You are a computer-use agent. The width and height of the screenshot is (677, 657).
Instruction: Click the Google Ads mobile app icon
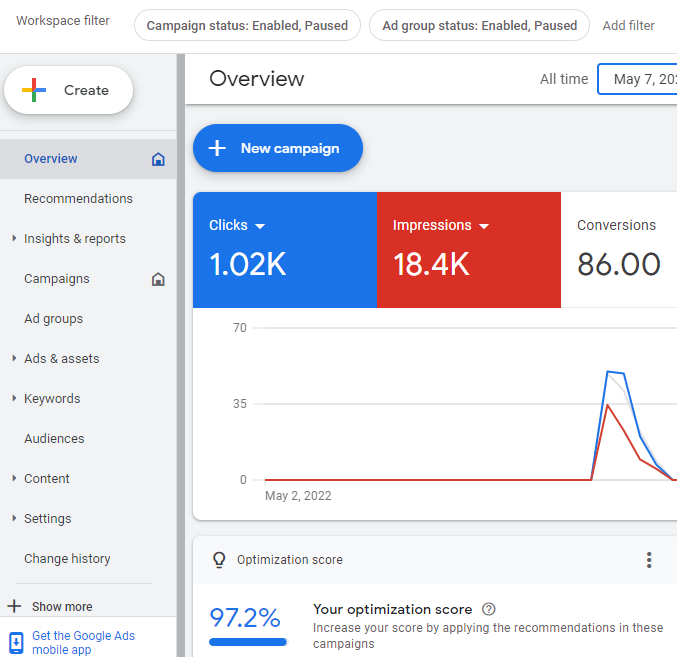coord(16,642)
